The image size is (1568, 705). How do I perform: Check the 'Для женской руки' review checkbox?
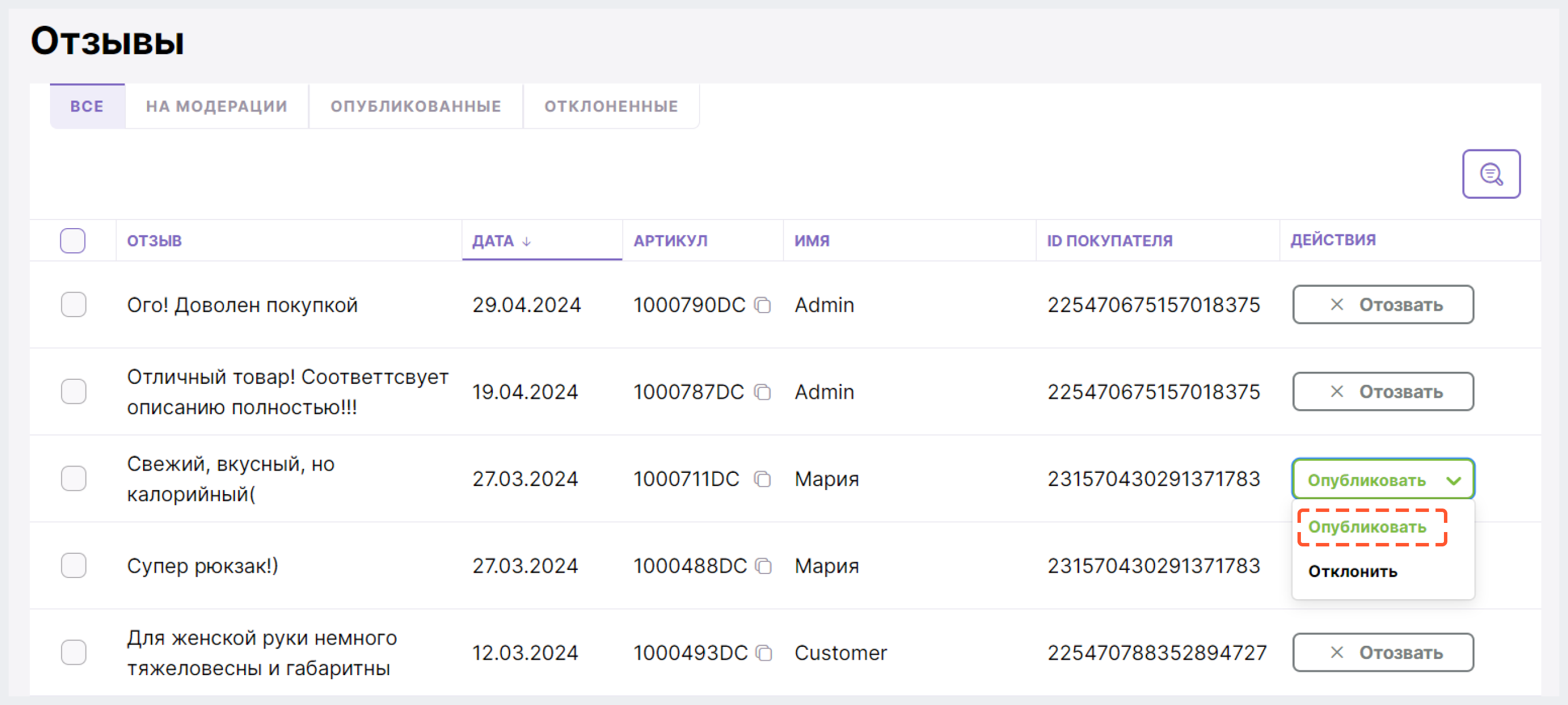[x=74, y=653]
